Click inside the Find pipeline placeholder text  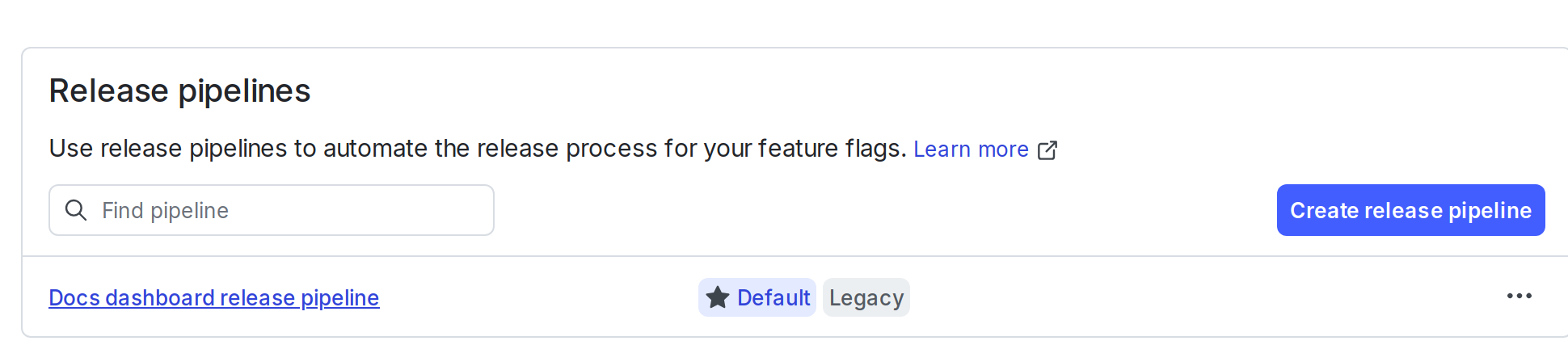(165, 210)
